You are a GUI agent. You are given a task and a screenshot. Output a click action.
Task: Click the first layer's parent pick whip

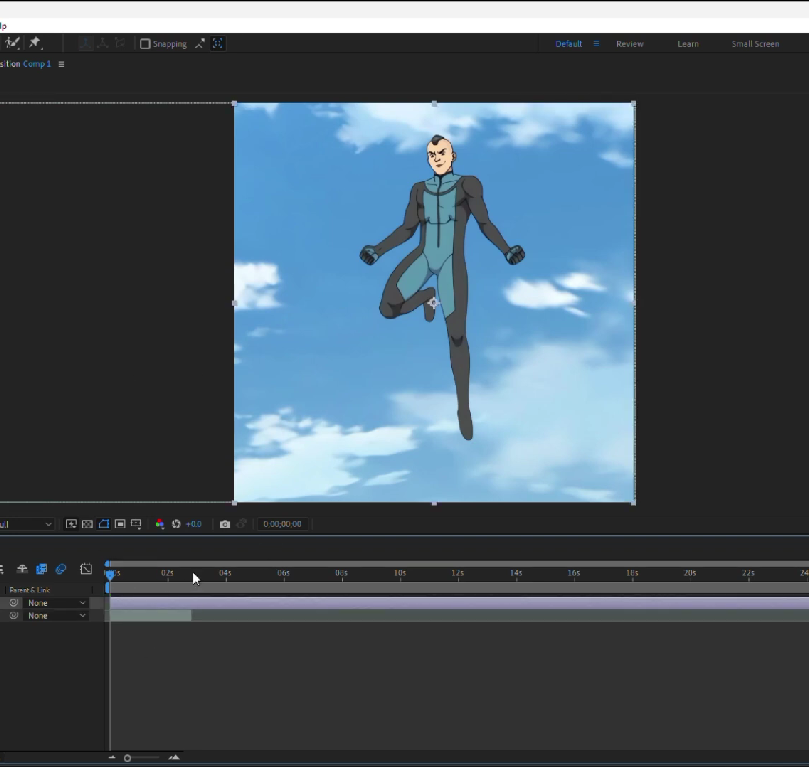click(x=14, y=603)
